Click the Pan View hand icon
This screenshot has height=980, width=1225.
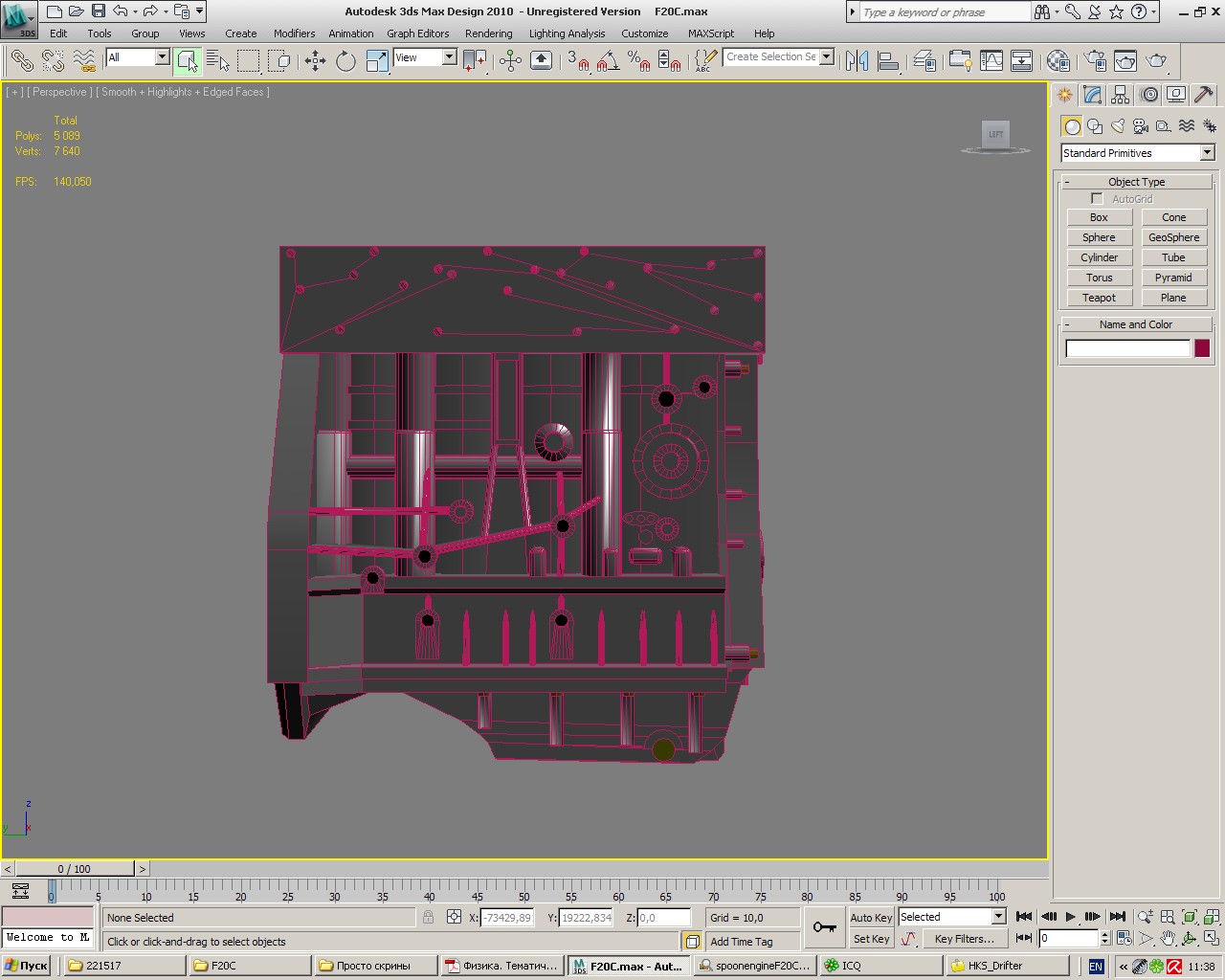coord(1167,939)
